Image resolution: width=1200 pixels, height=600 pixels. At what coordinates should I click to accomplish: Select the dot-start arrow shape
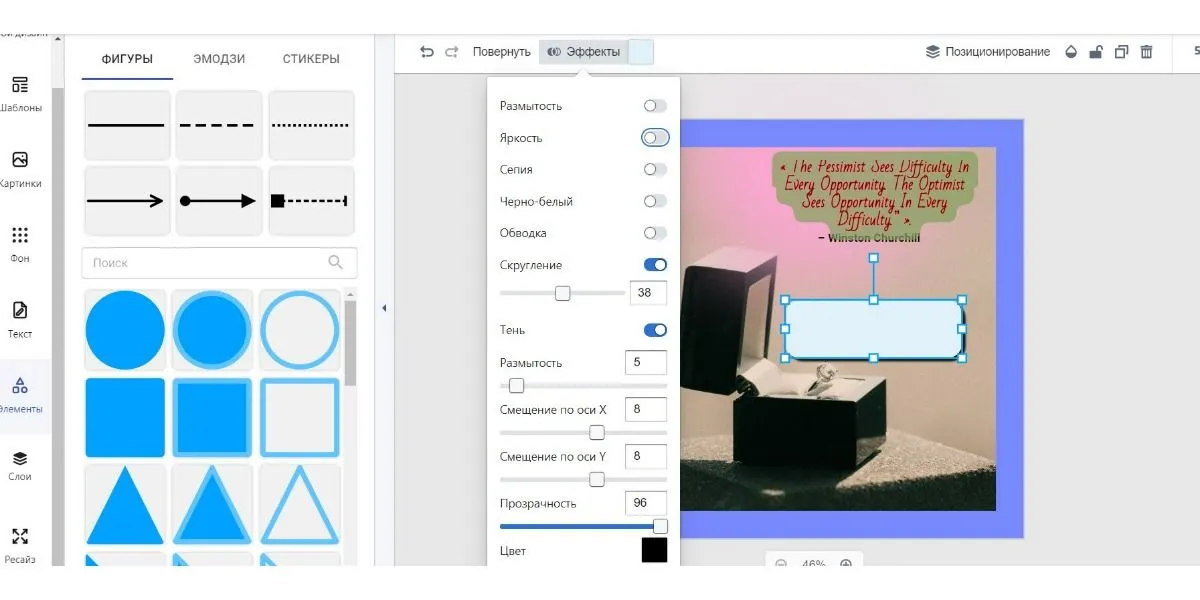[x=218, y=201]
